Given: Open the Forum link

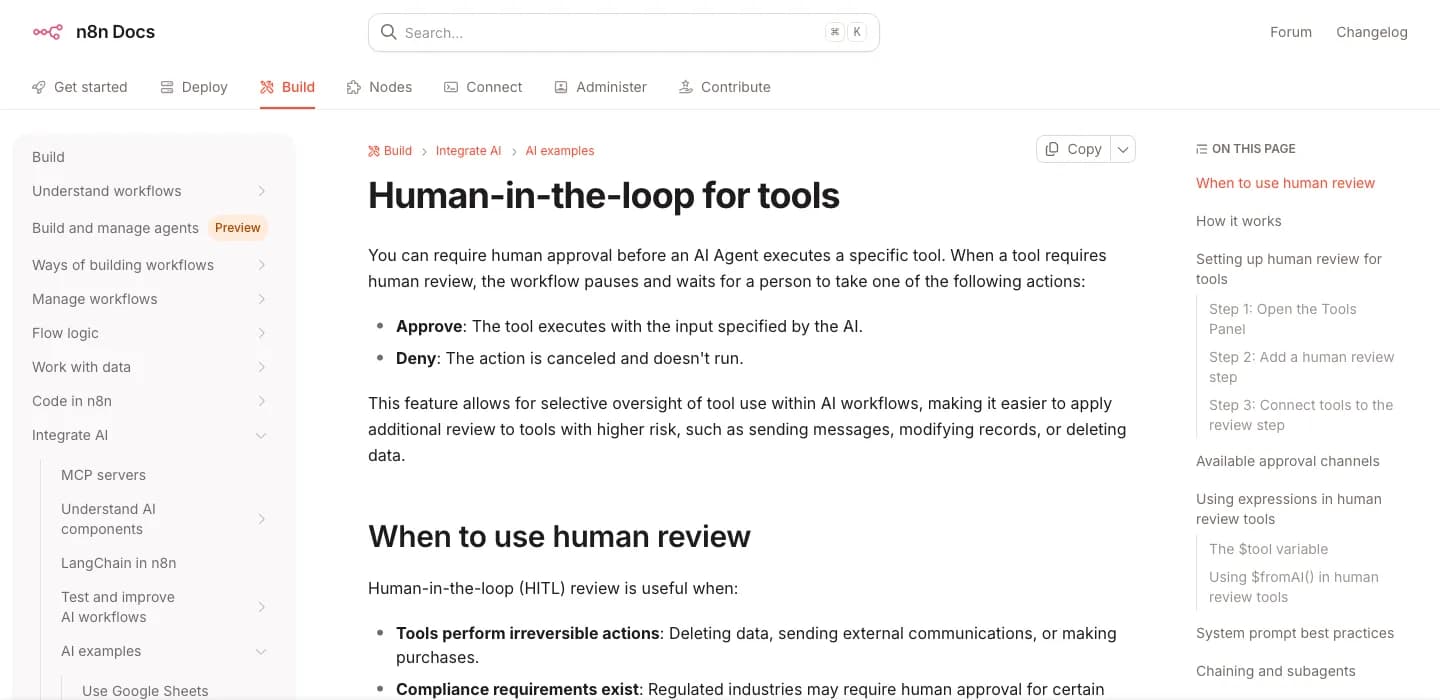Looking at the screenshot, I should coord(1291,32).
